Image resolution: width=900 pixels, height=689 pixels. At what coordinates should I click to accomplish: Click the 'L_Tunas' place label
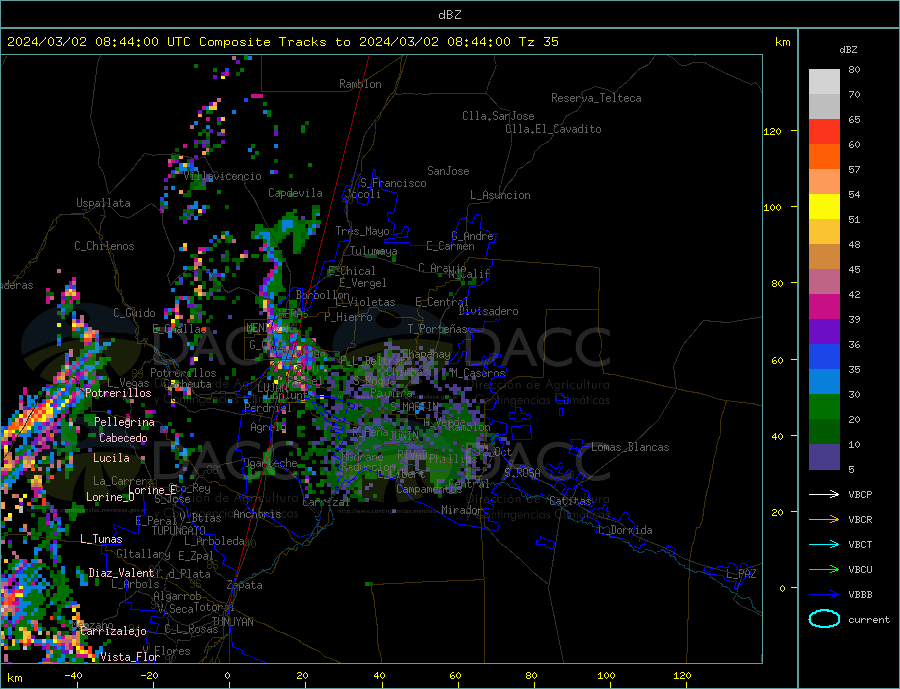tap(101, 539)
